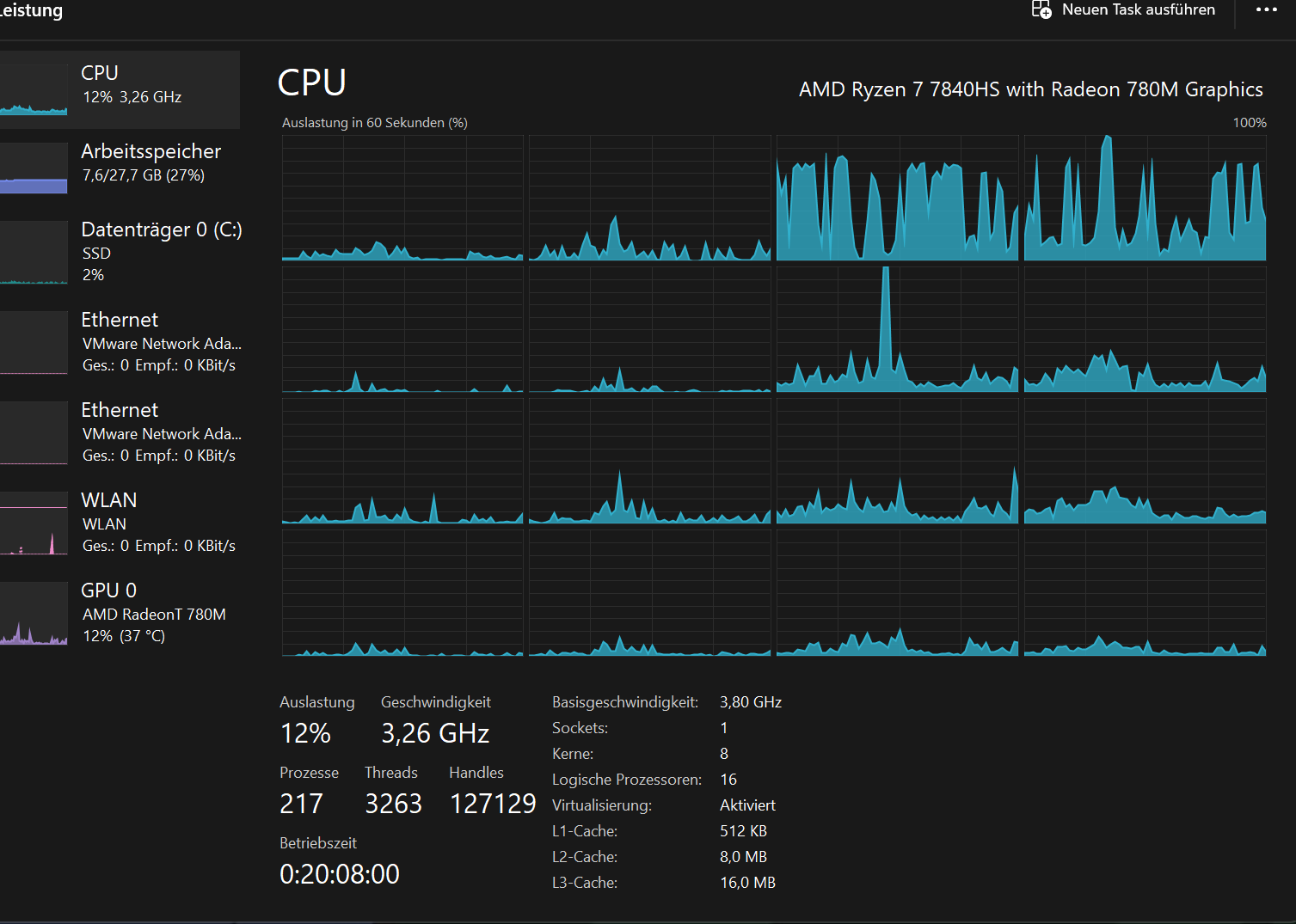This screenshot has height=924, width=1296.
Task: Click the Arbeitsspeicher mini graph thumbnail
Action: (34, 168)
